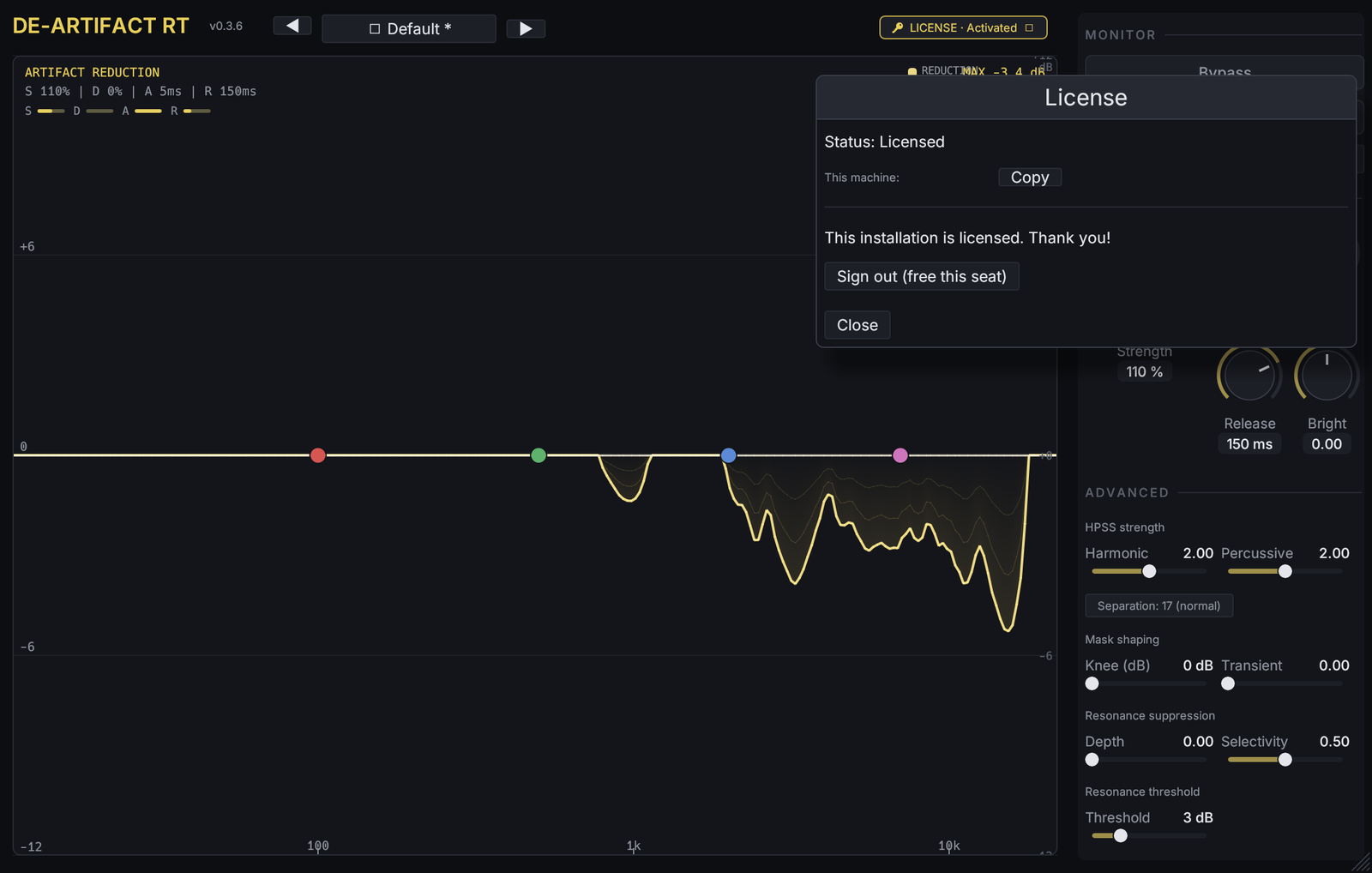
Task: Click the Threshold value 3 dB
Action: pyautogui.click(x=1198, y=818)
